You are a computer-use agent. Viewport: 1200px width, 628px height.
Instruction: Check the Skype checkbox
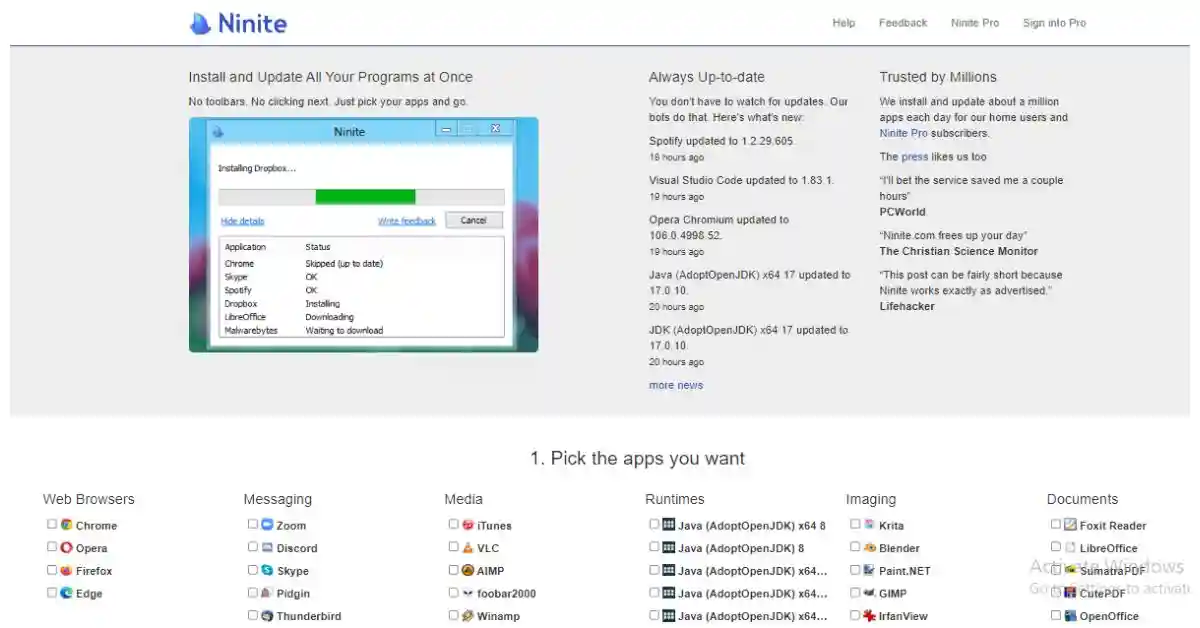[253, 570]
